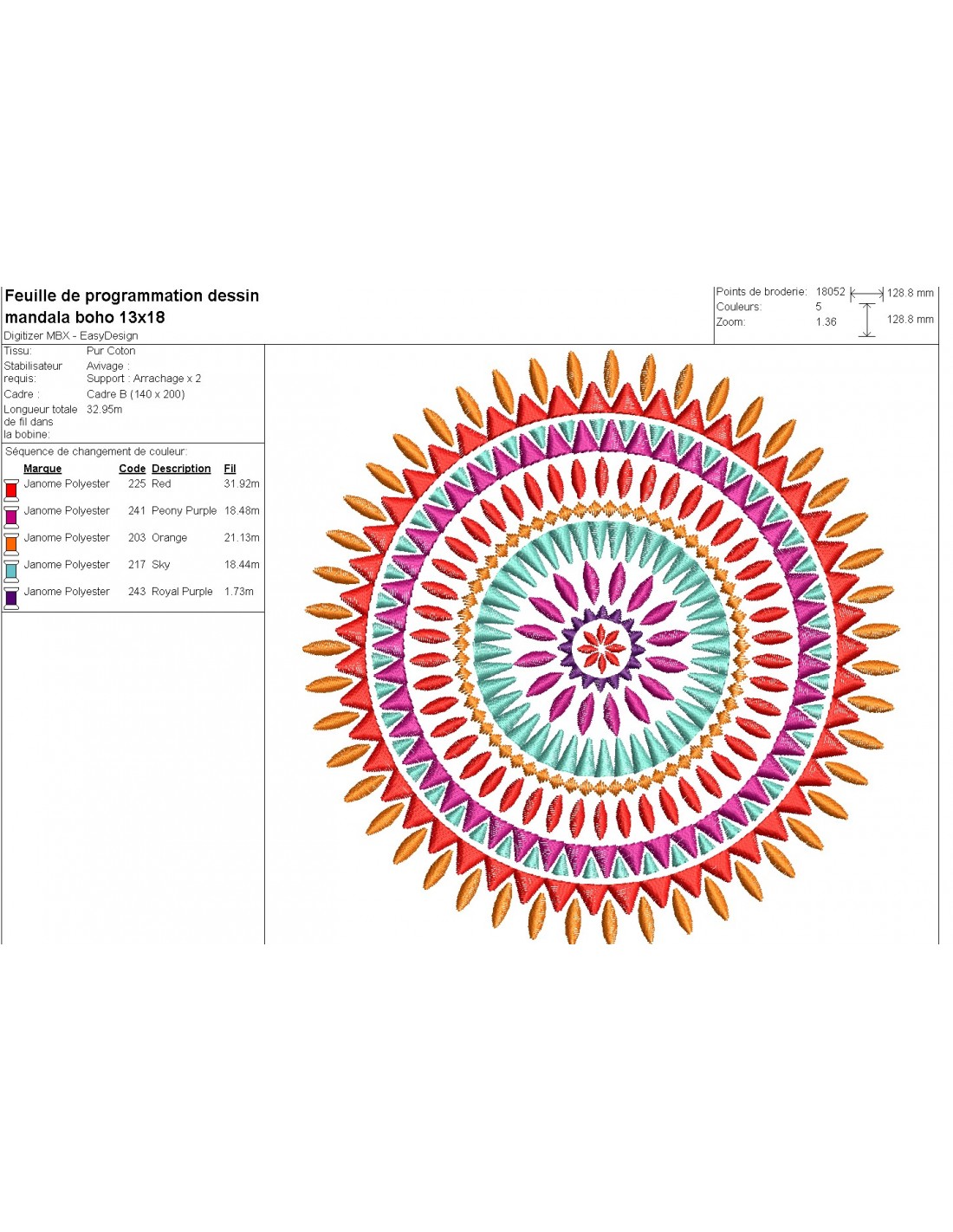Select the Sky thread spool icon

(11, 570)
